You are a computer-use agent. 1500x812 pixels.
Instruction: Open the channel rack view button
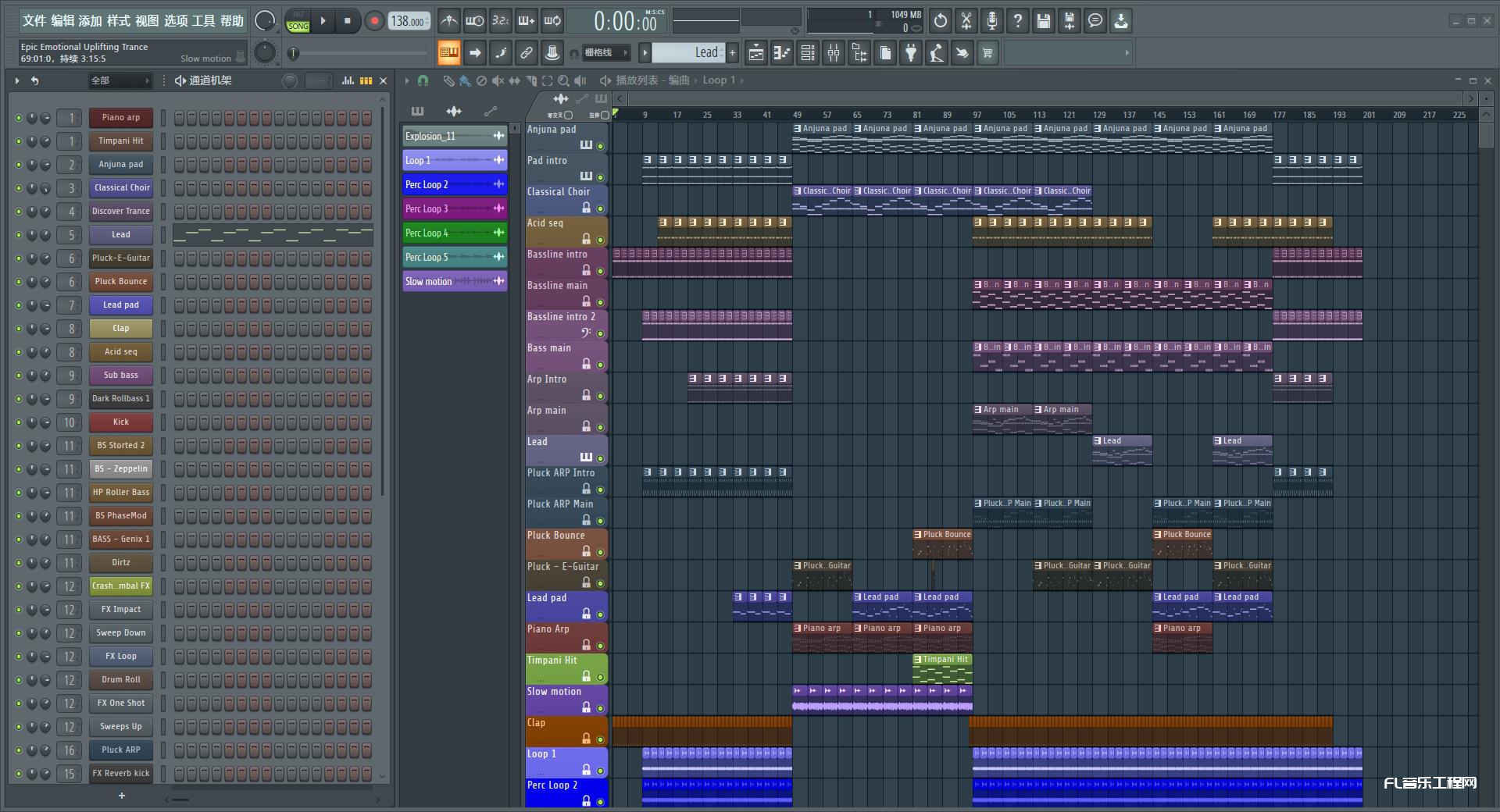(x=808, y=53)
